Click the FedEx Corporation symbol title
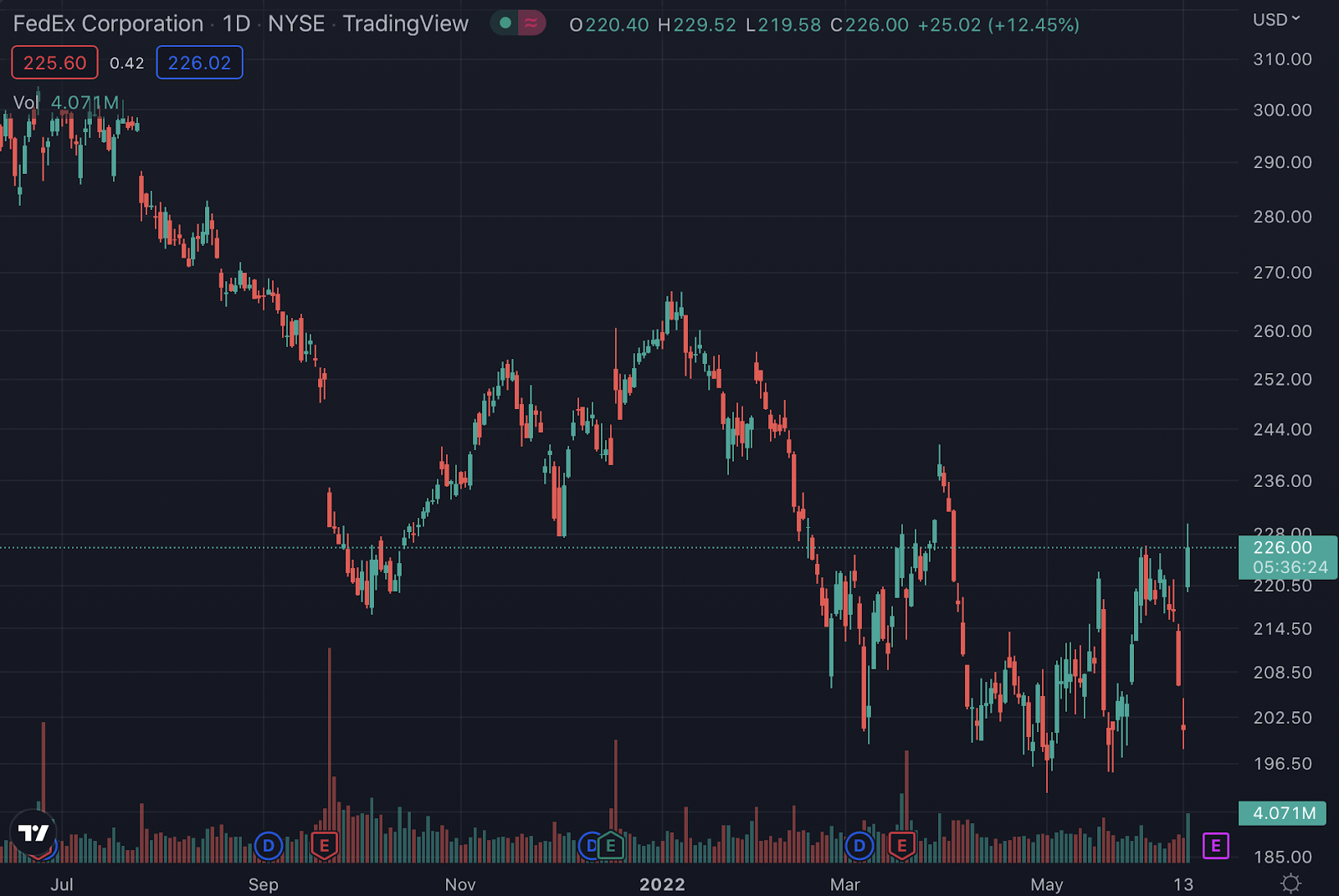The image size is (1339, 896). [108, 23]
